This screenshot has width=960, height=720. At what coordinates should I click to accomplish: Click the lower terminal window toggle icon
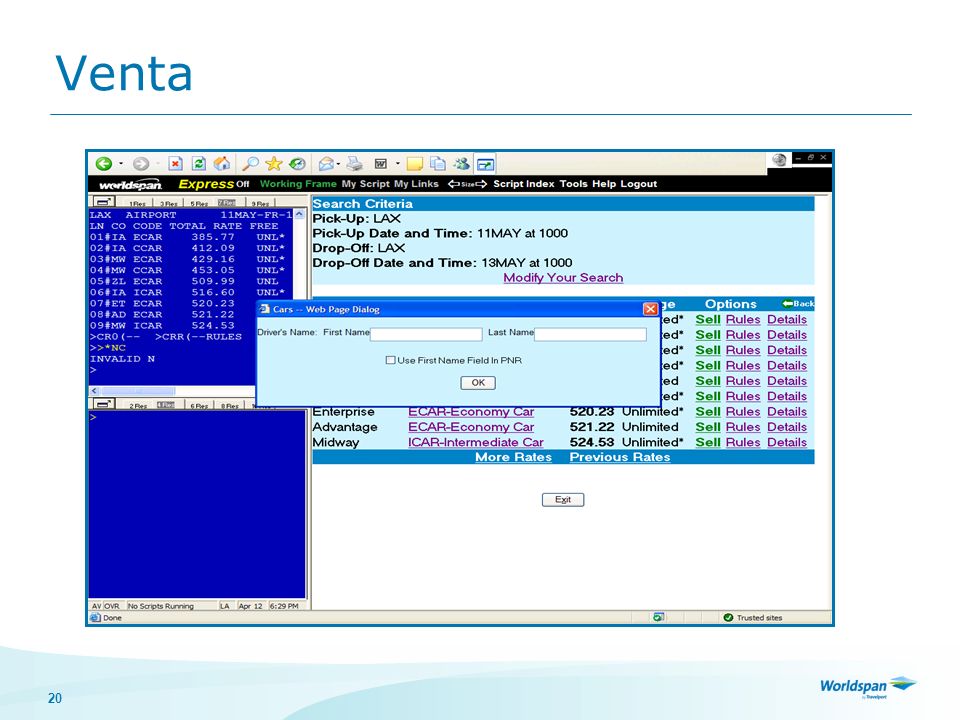coord(103,403)
